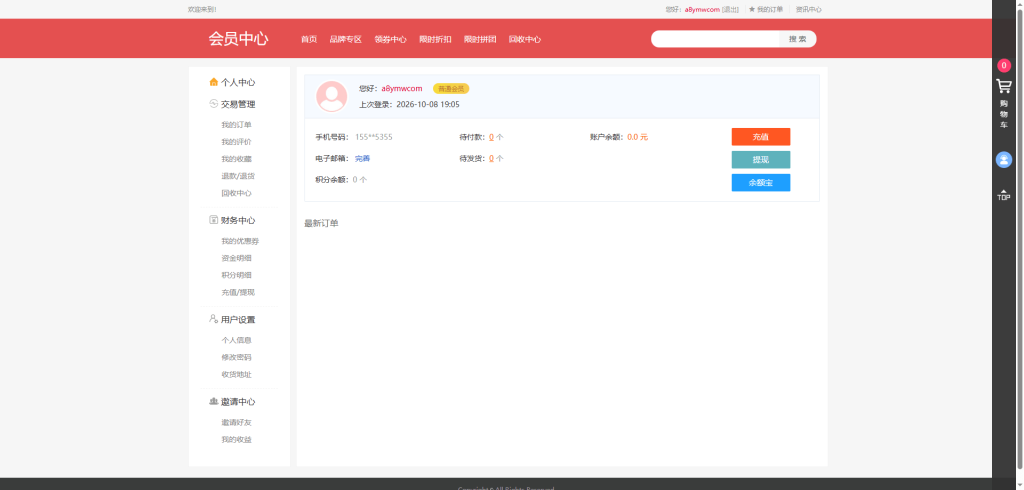1024x490 pixels.
Task: Open 余额宝 button
Action: (761, 183)
